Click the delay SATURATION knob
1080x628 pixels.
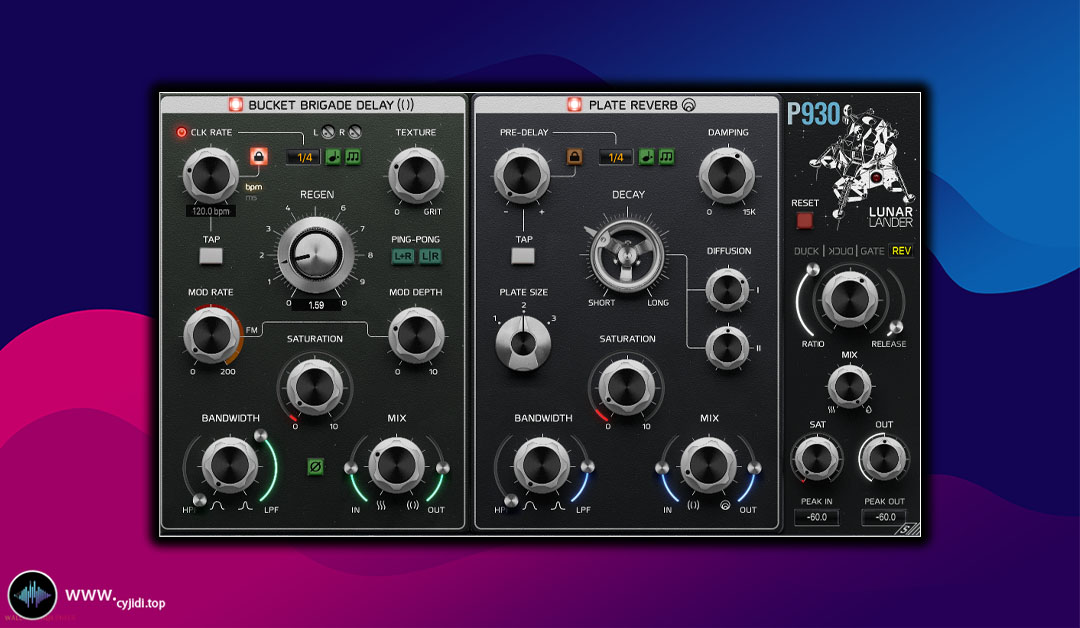pos(315,387)
